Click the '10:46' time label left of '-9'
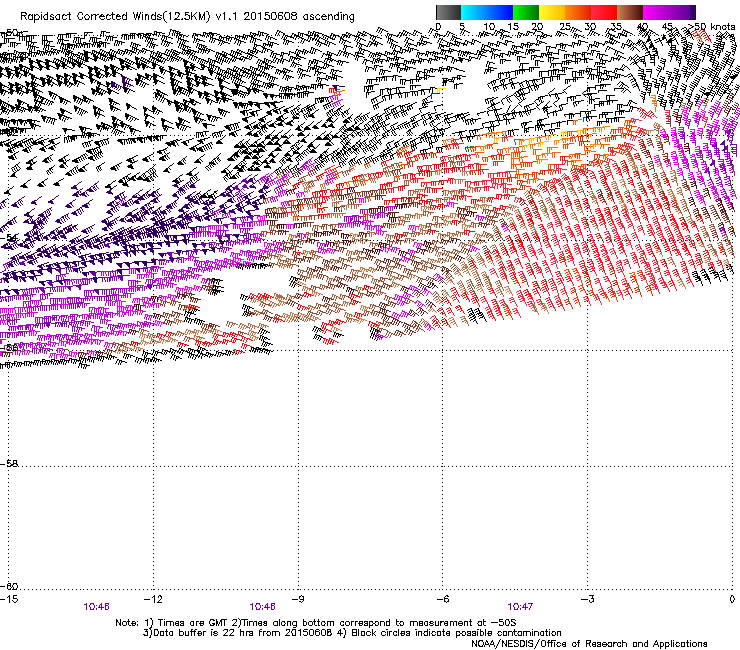 pyautogui.click(x=262, y=607)
